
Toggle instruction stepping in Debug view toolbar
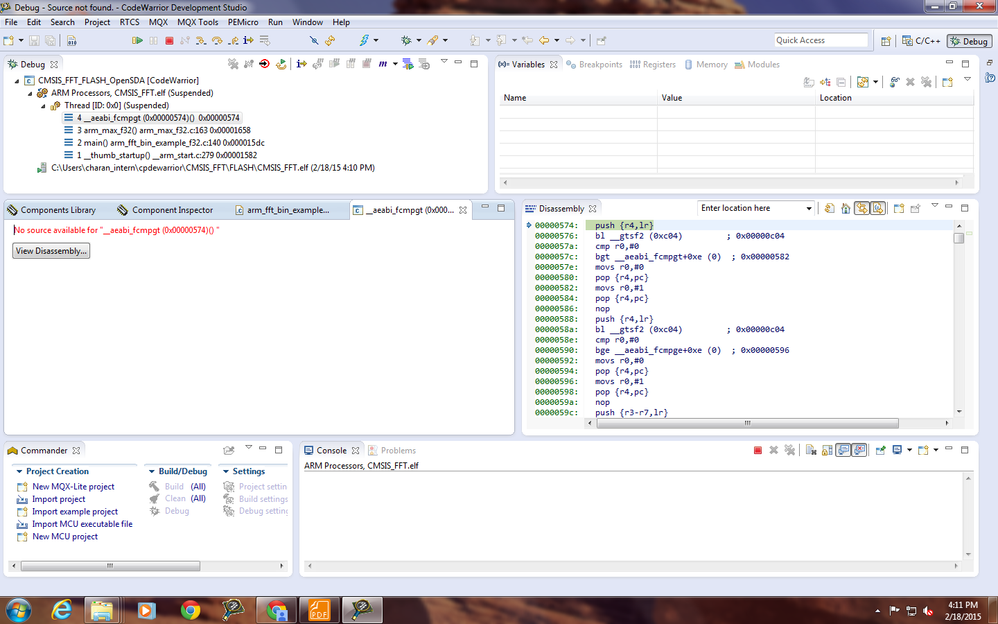click(x=302, y=64)
